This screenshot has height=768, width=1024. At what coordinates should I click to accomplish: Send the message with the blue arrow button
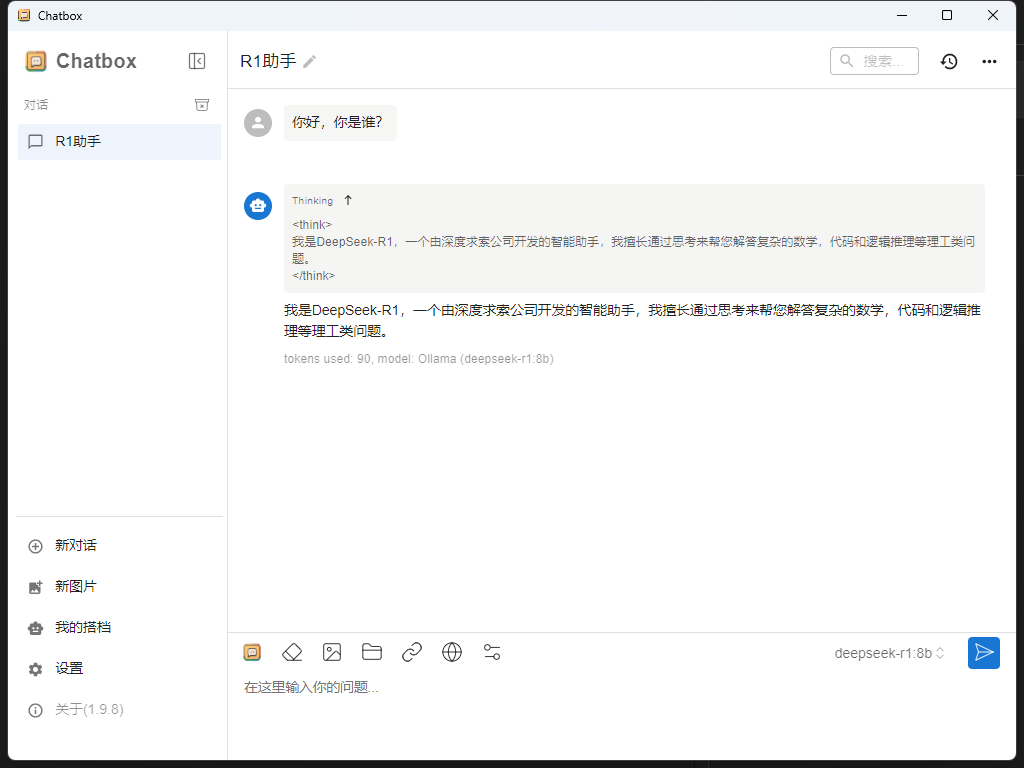(984, 652)
